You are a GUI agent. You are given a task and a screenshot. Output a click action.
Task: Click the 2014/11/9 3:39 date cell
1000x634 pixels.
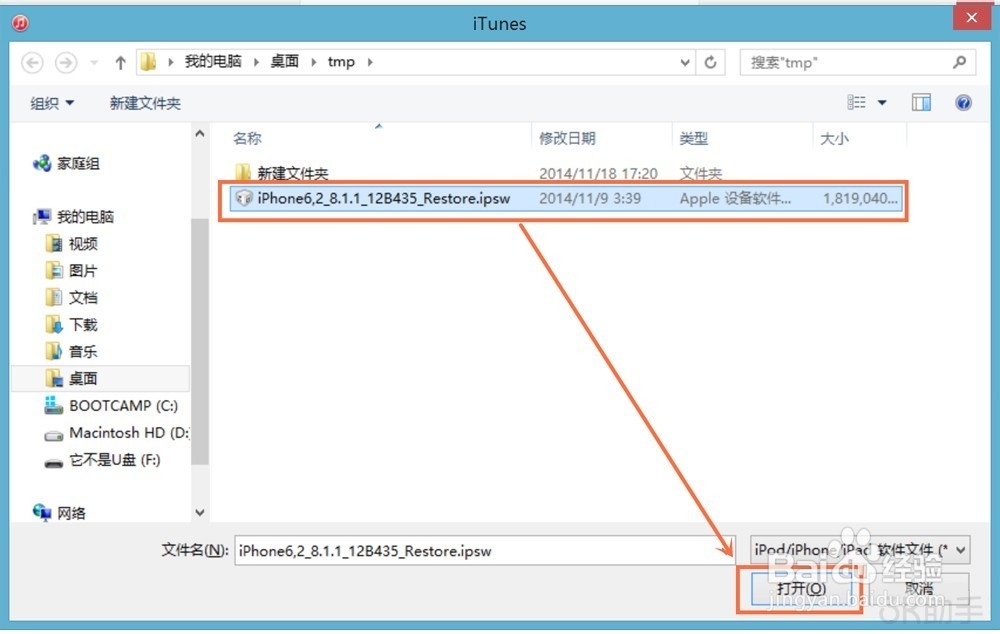pyautogui.click(x=590, y=198)
